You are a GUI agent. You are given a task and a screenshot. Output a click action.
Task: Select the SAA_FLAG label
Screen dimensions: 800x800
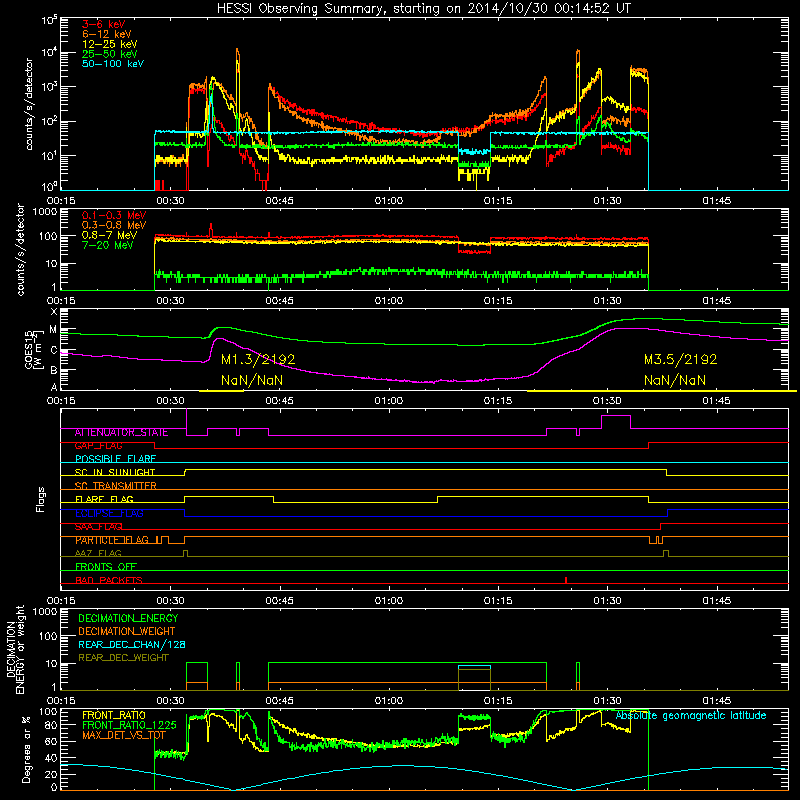pyautogui.click(x=98, y=526)
